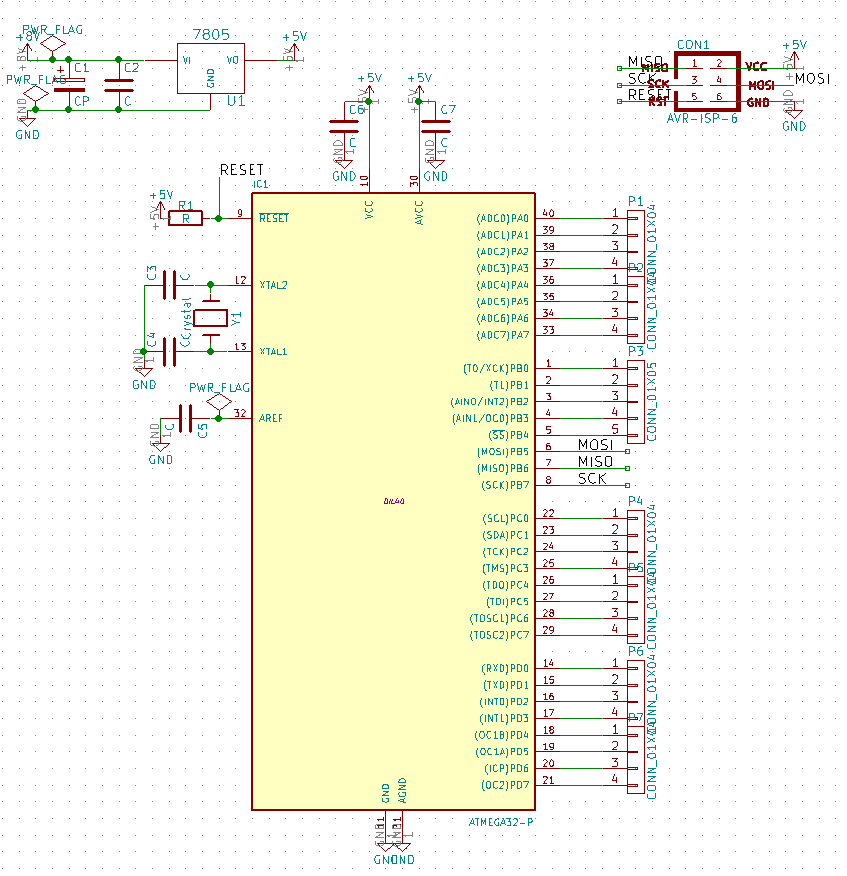Click the "(ADC0)PA0" pin name
The image size is (847, 876).
point(502,218)
